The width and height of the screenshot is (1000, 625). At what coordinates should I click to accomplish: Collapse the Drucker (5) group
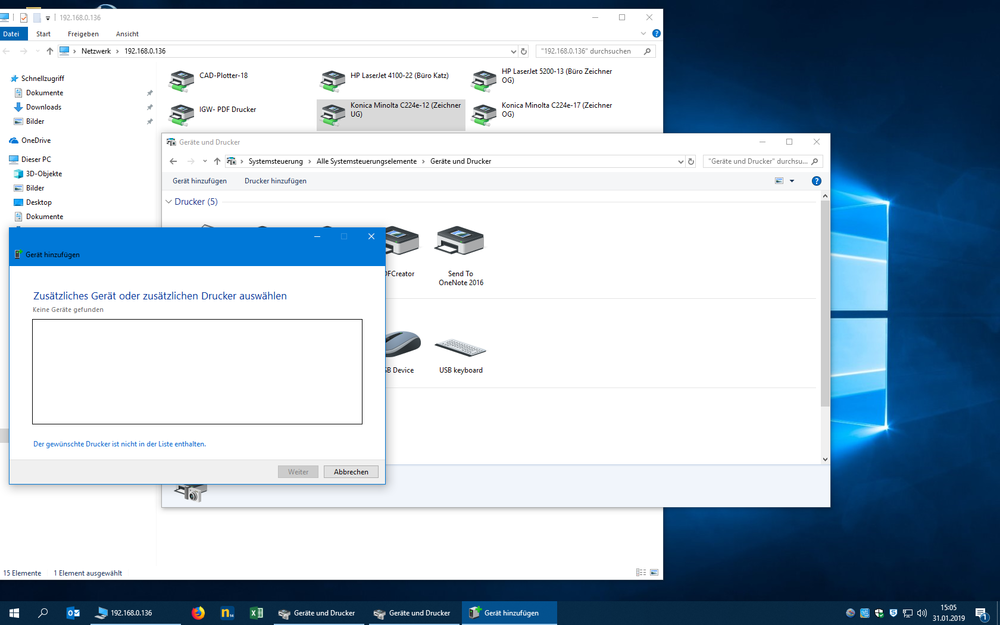pyautogui.click(x=168, y=202)
